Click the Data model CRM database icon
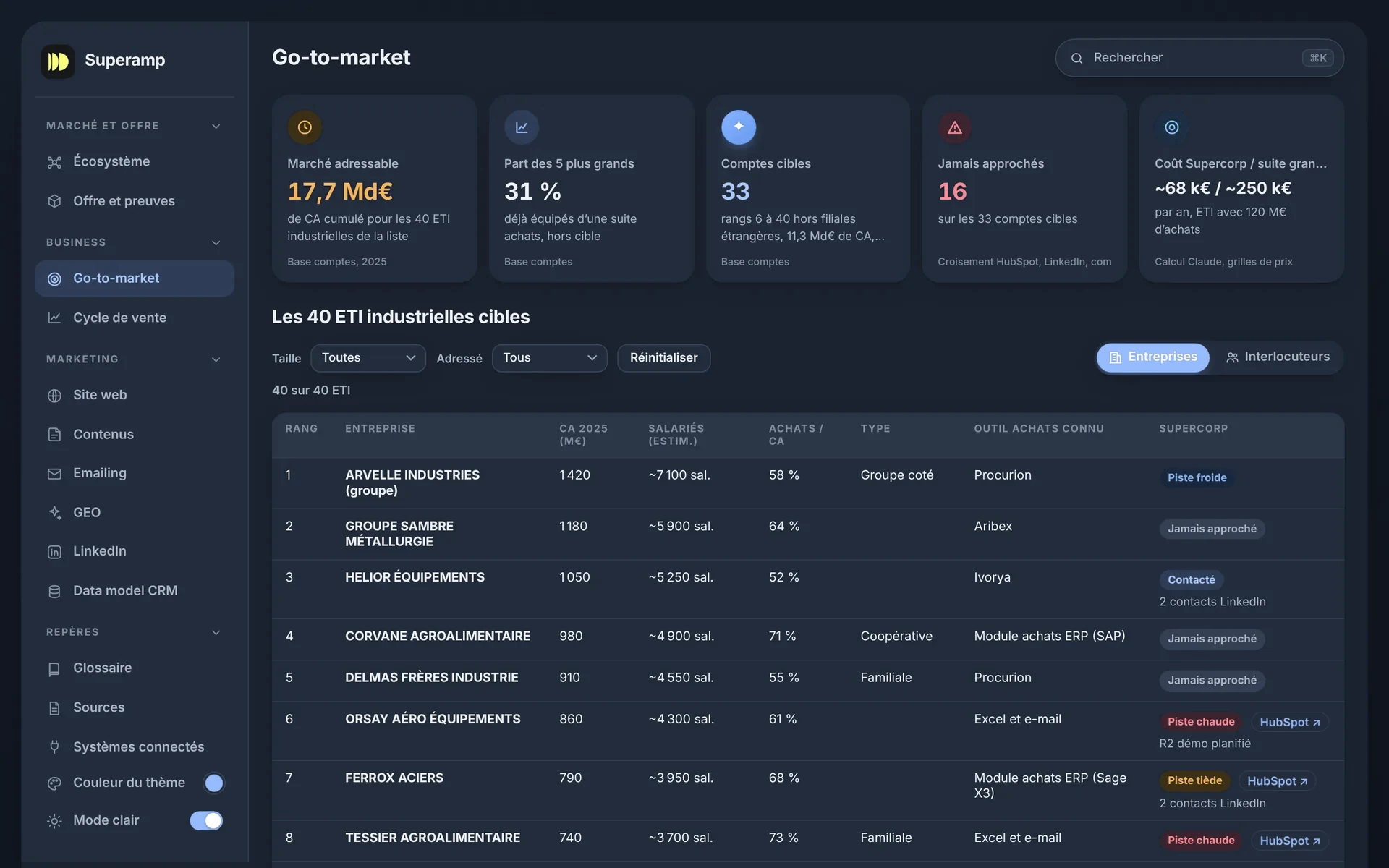 click(x=54, y=591)
